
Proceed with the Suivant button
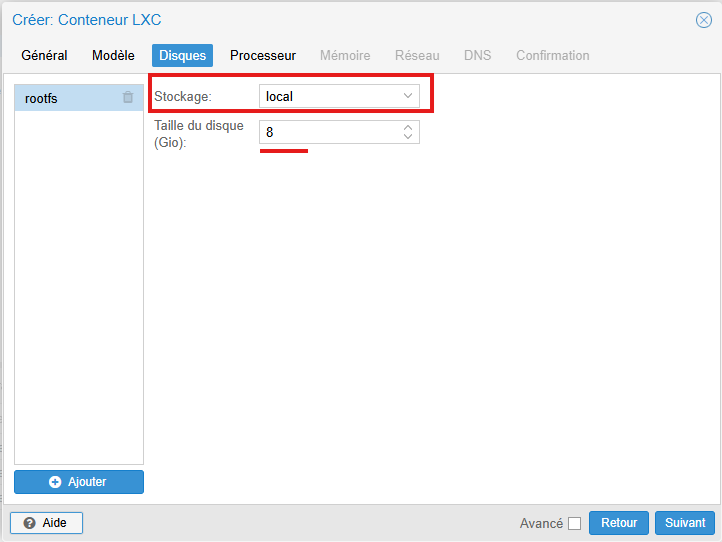coord(685,523)
